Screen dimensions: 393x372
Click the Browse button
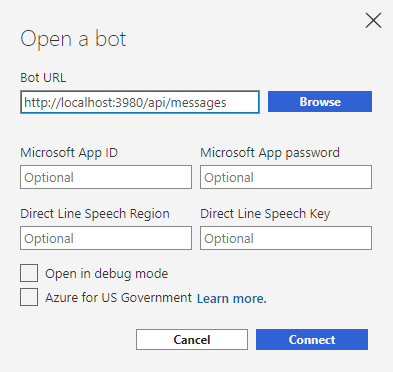tap(320, 102)
